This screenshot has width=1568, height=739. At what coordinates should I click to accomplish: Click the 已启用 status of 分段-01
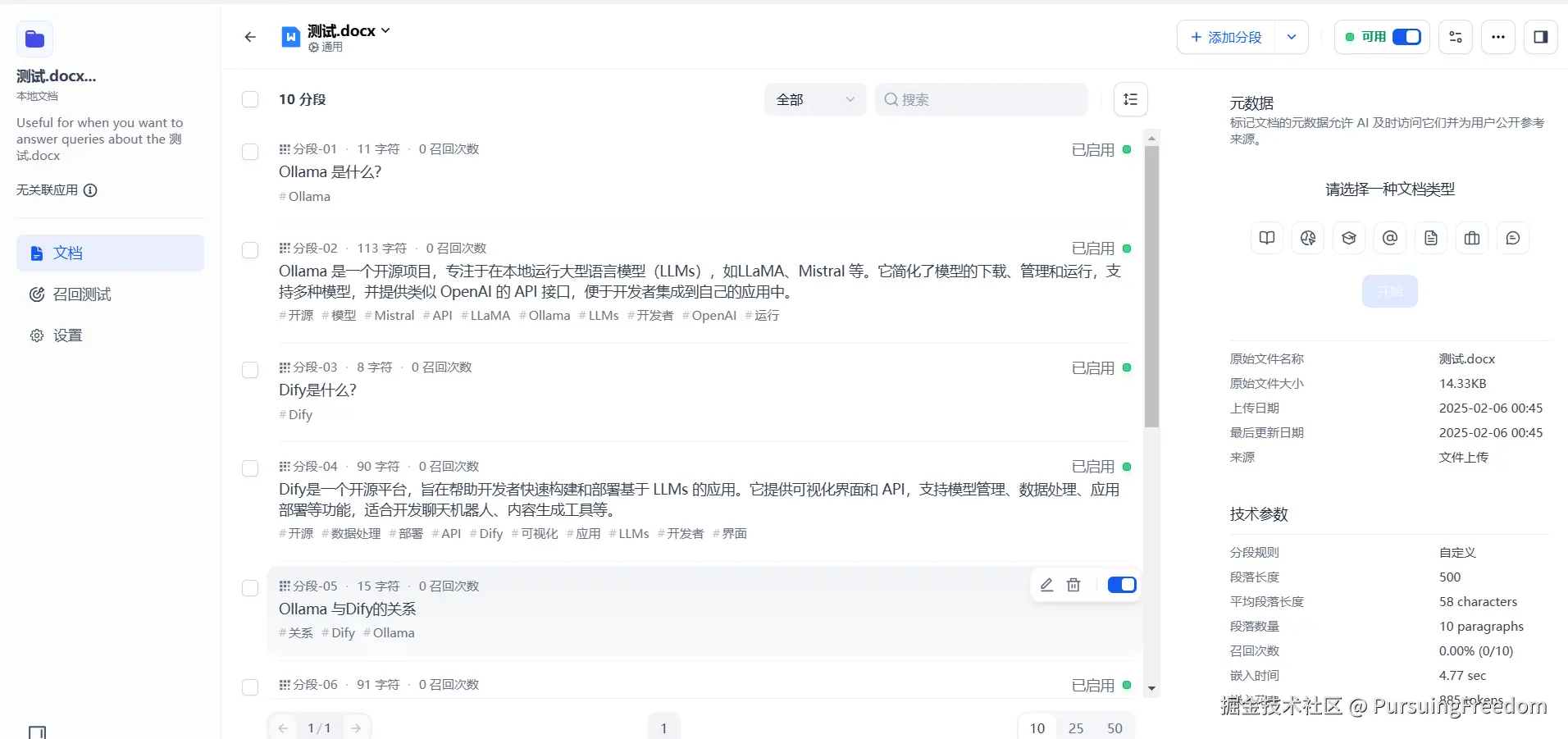pos(1101,150)
